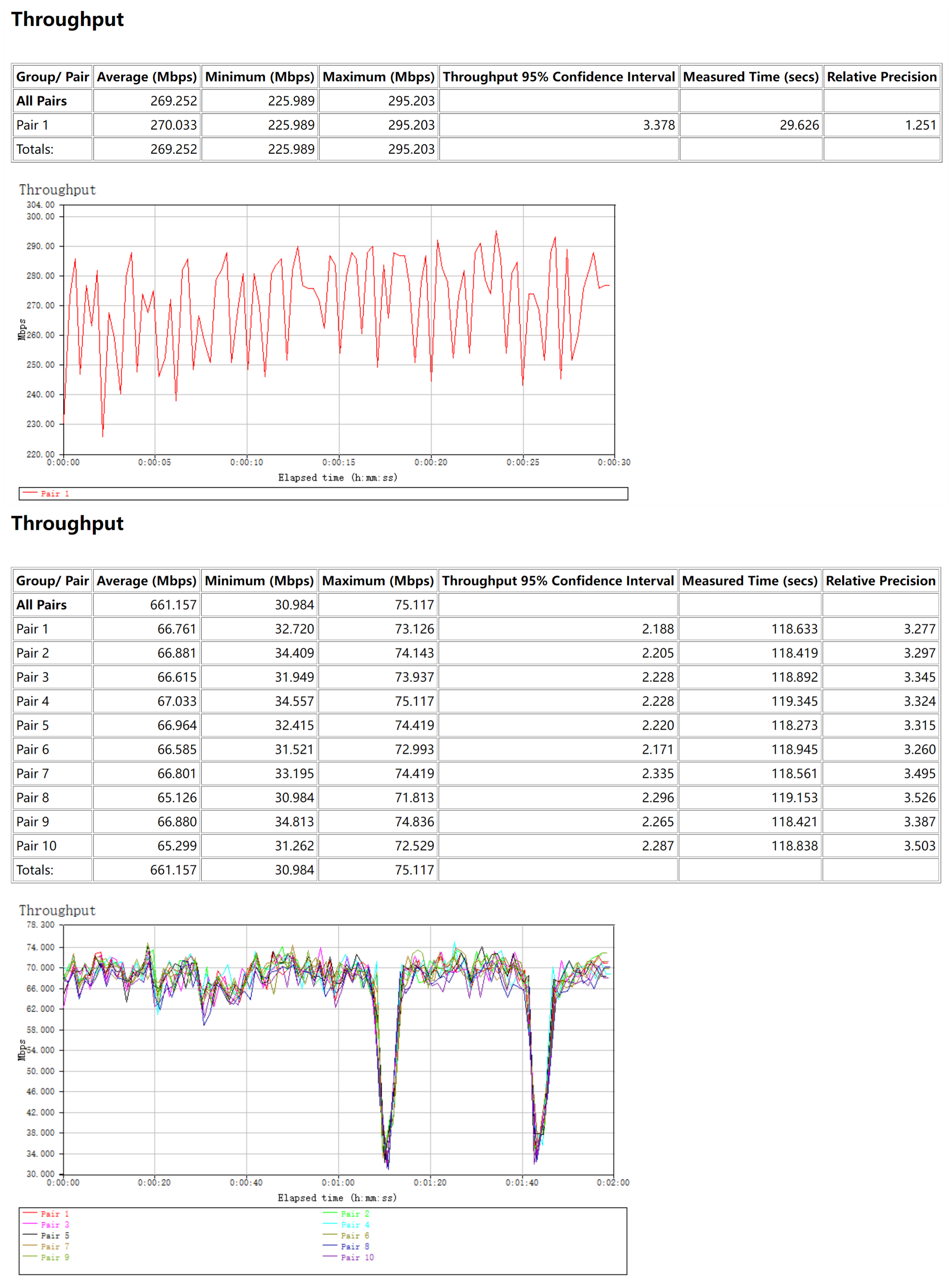
Task: Click the Pair 5 black legend entry
Action: [x=54, y=1235]
